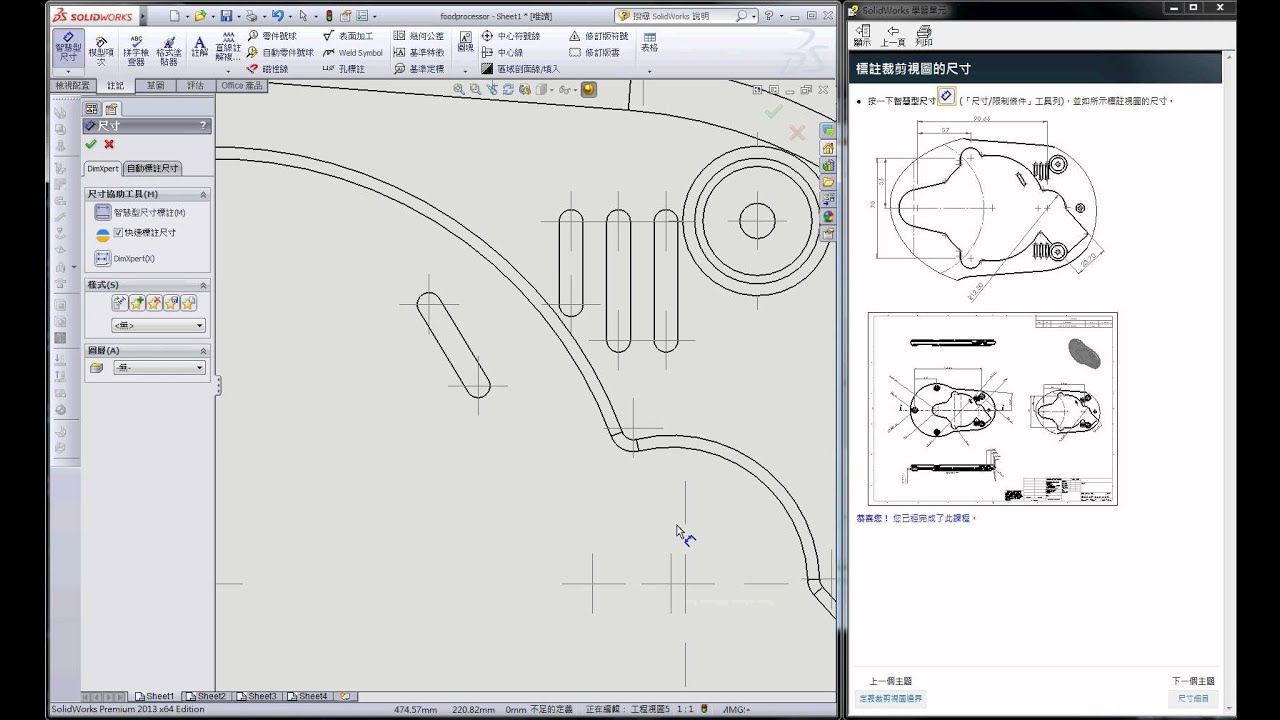
Task: Launch the Spell Checker (拼字檢查器) tool
Action: [x=136, y=50]
